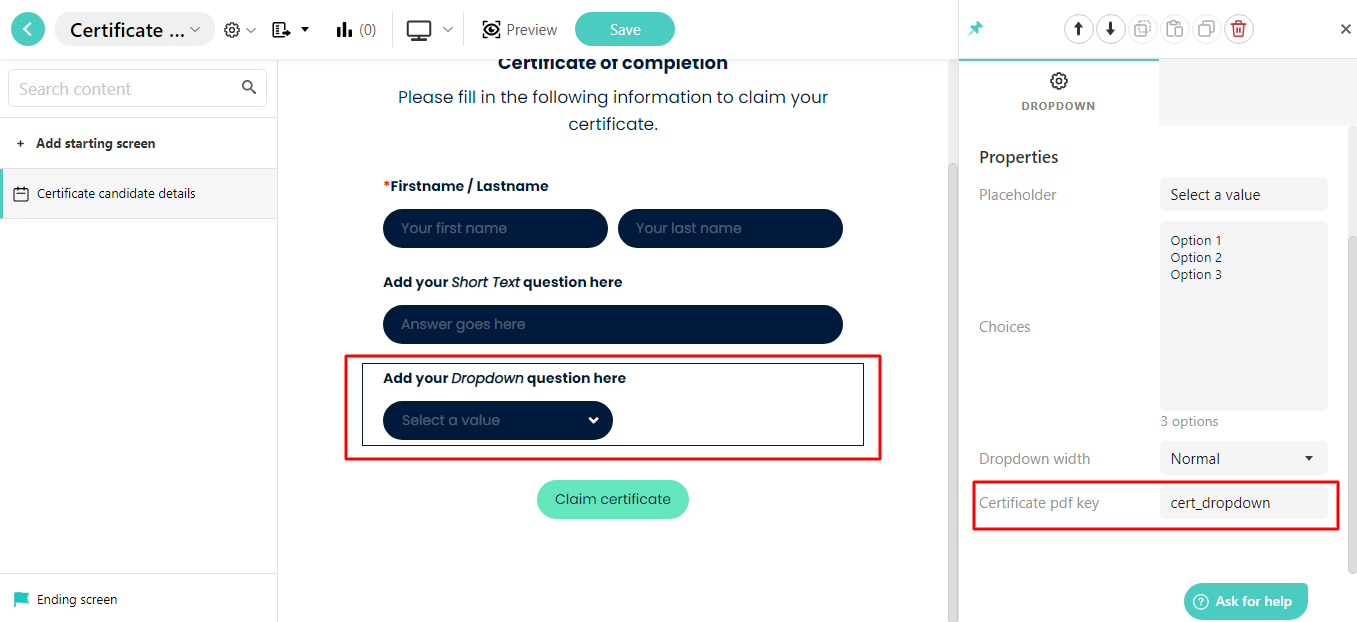
Task: Open the Dropdown width selector
Action: coord(1243,458)
